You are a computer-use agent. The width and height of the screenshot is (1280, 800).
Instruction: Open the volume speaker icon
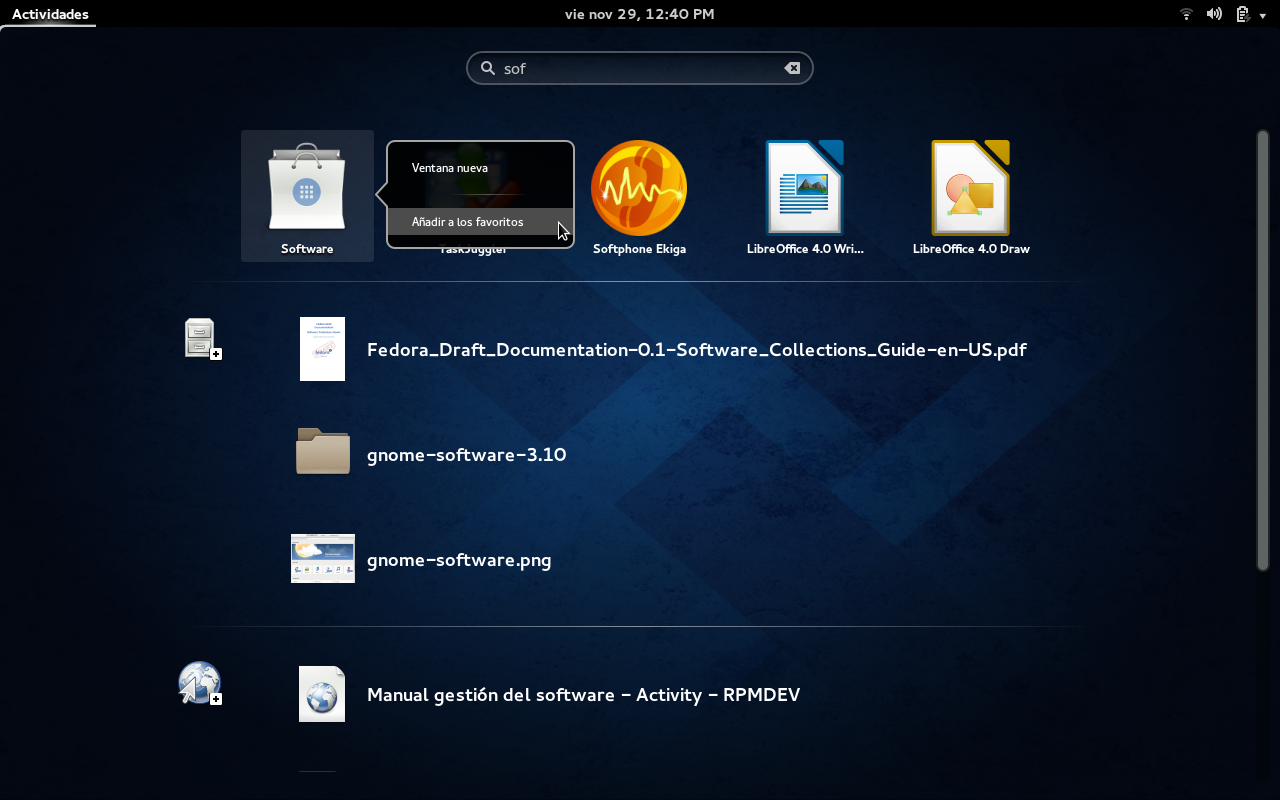coord(1214,14)
